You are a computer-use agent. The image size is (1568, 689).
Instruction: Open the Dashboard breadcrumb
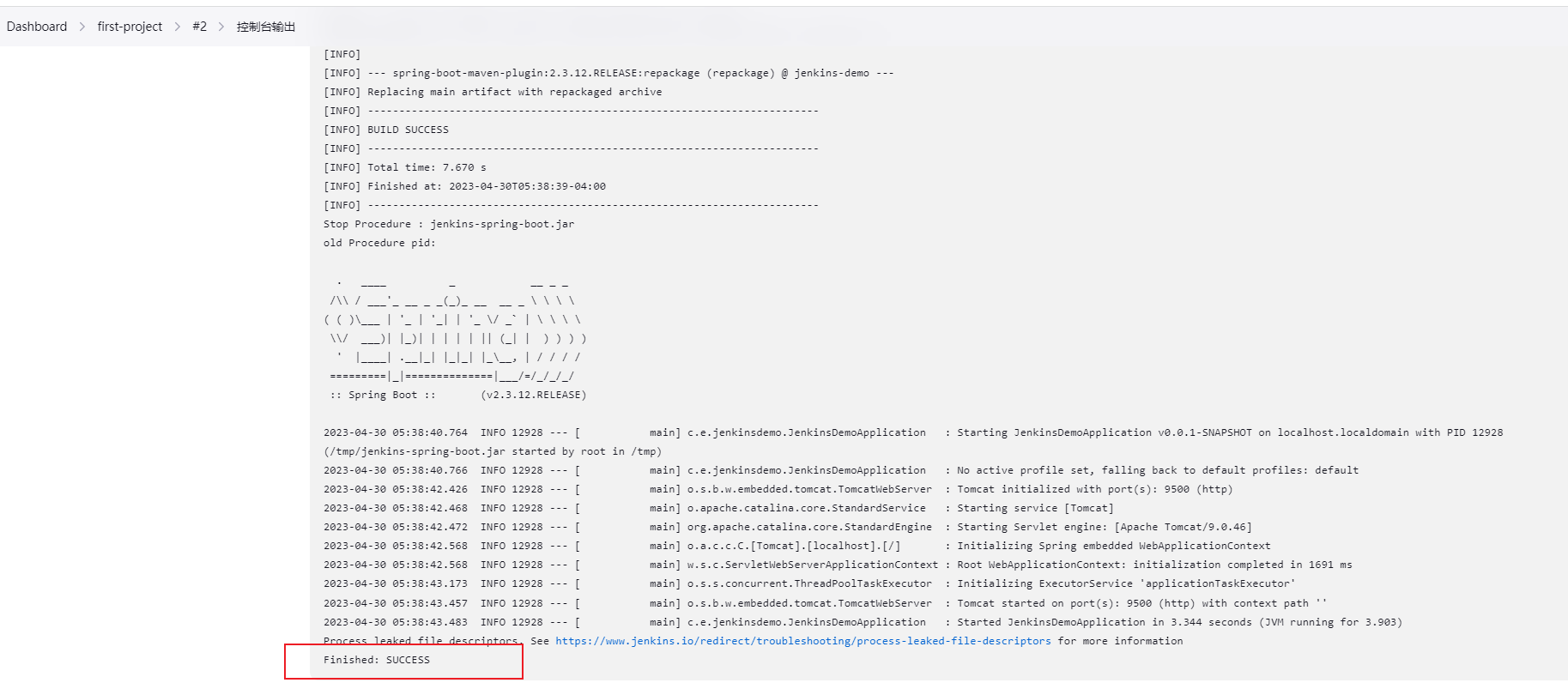pos(37,27)
